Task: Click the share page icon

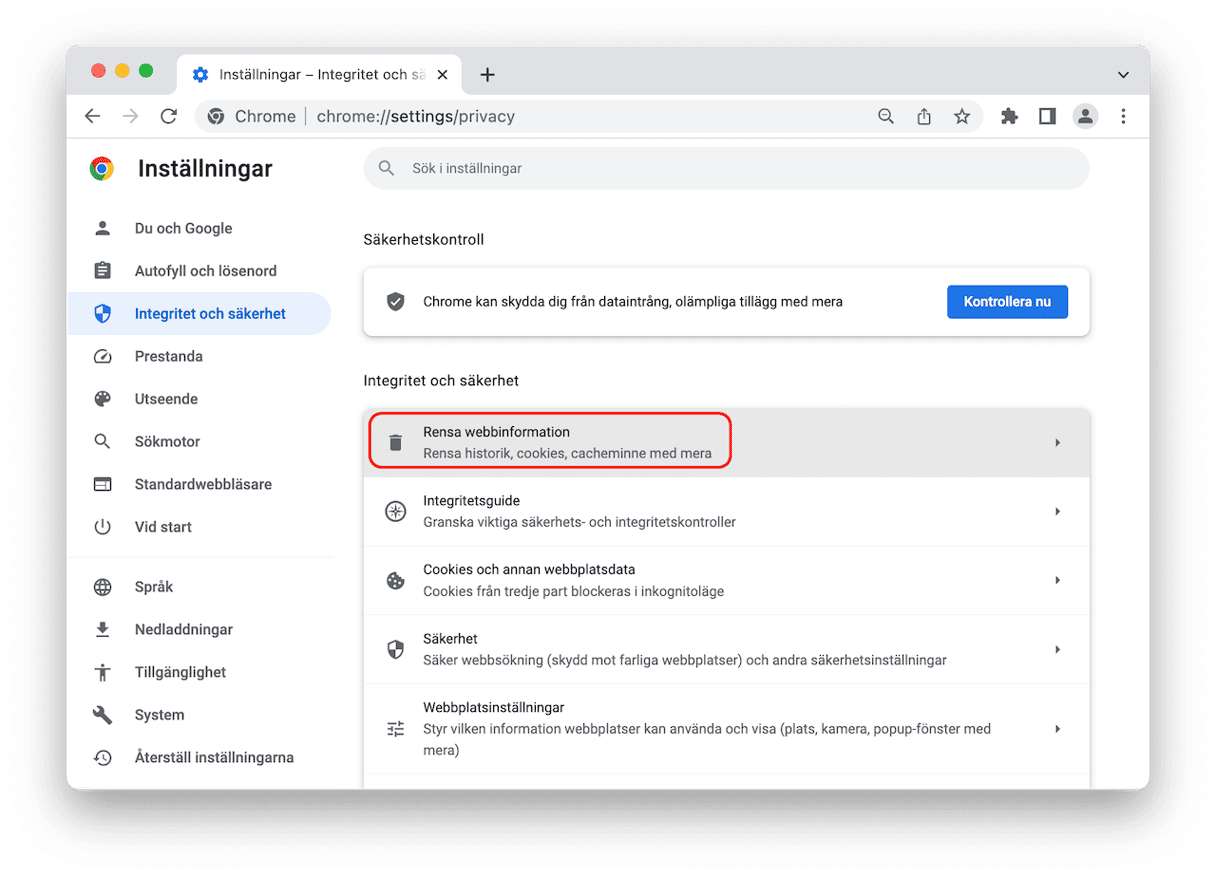Action: [924, 116]
